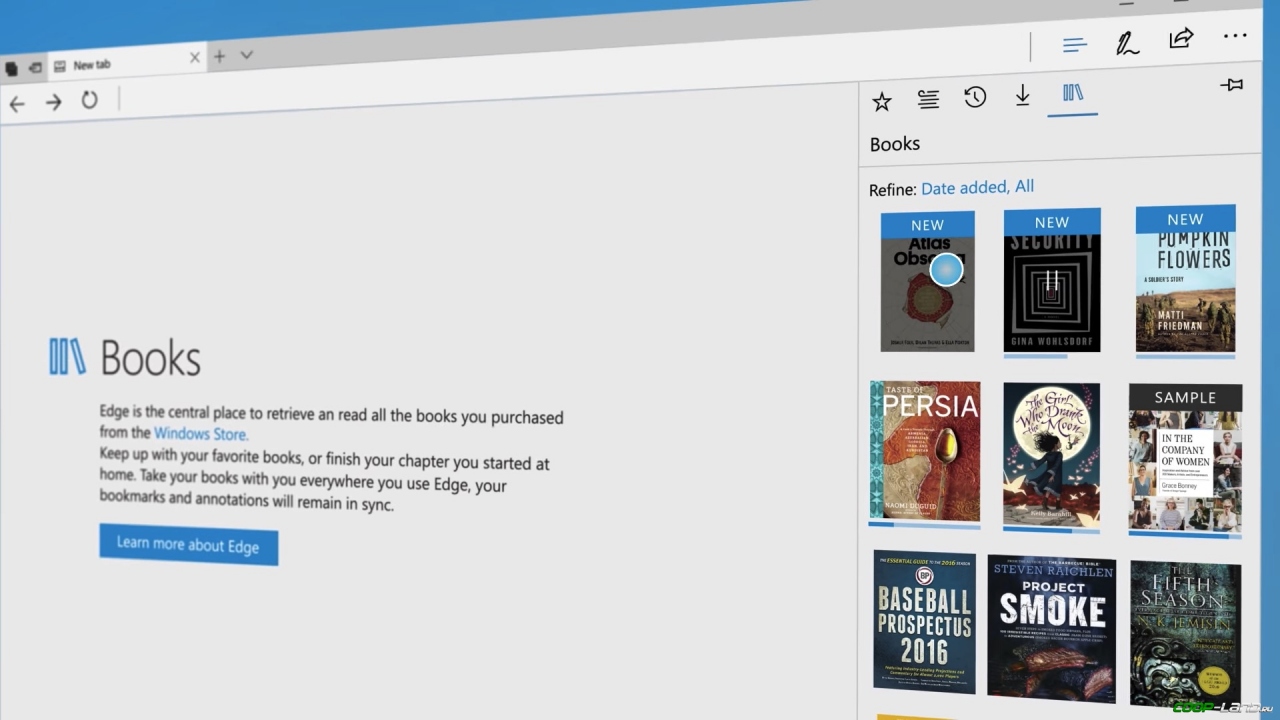Click the browser Back arrow
The width and height of the screenshot is (1280, 720).
pyautogui.click(x=17, y=104)
